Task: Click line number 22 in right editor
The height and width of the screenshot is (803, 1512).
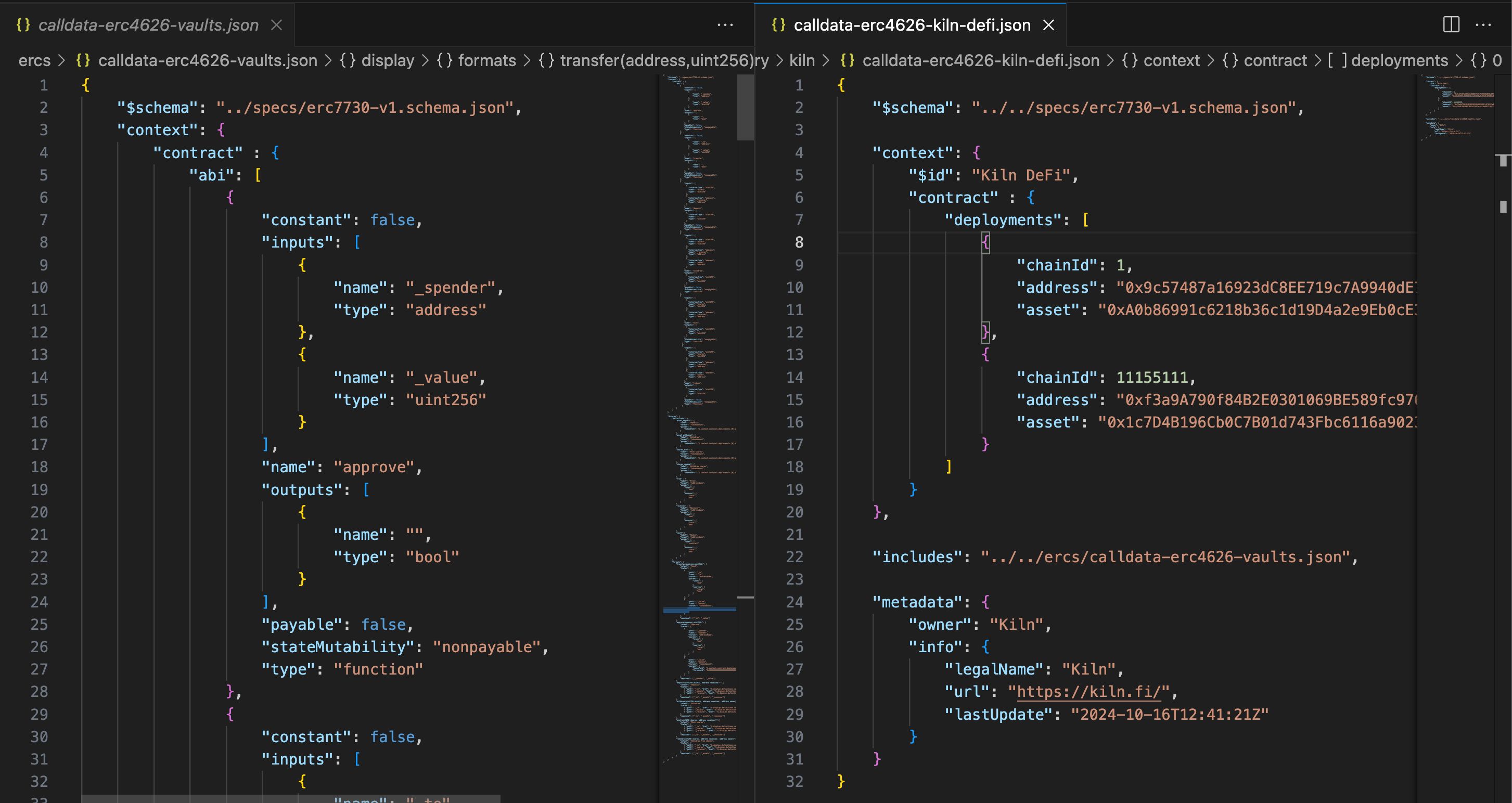Action: tap(795, 556)
